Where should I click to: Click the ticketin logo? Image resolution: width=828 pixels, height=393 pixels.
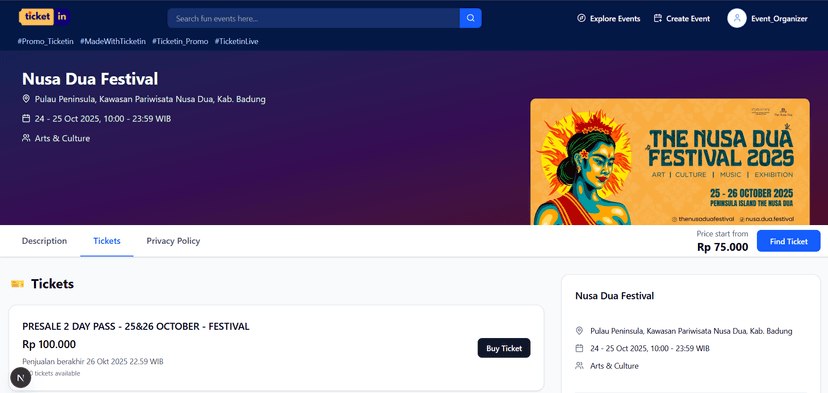44,17
